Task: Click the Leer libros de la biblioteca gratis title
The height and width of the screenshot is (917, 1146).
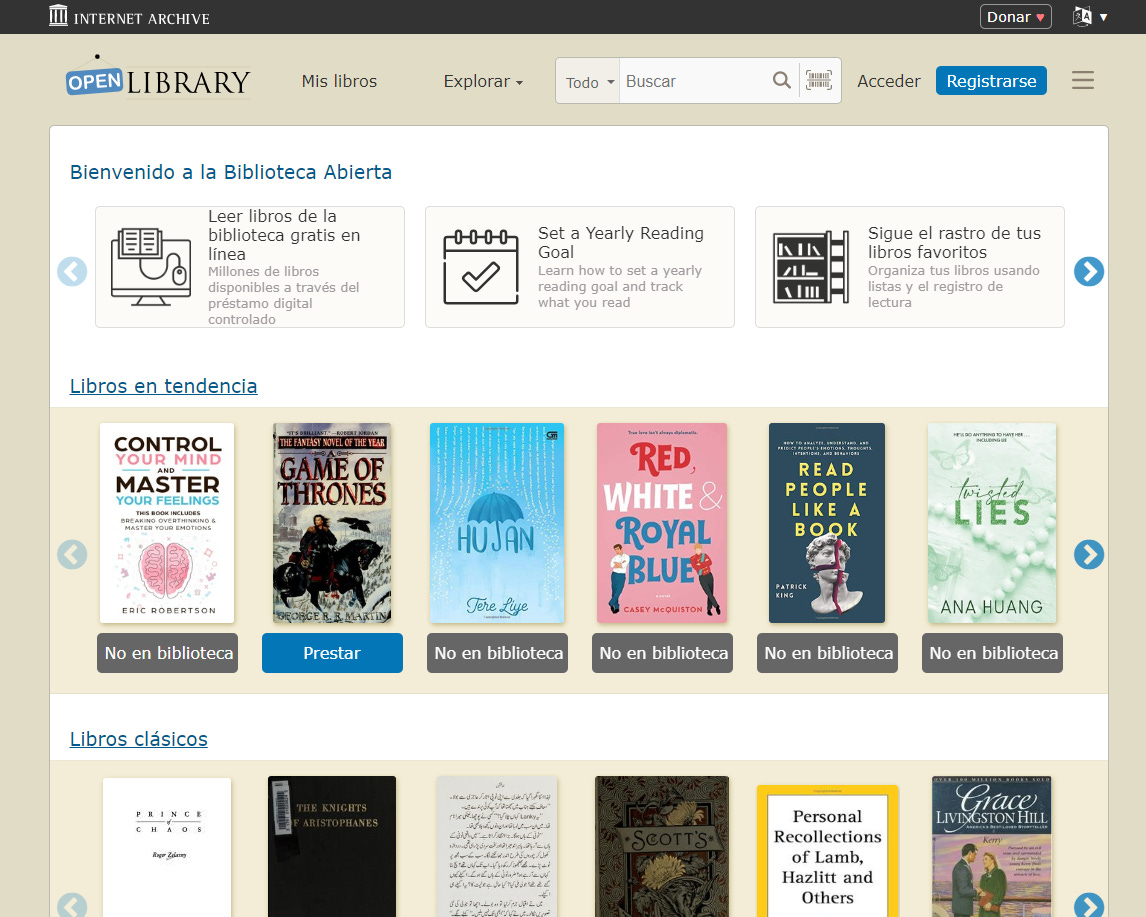Action: click(x=284, y=235)
